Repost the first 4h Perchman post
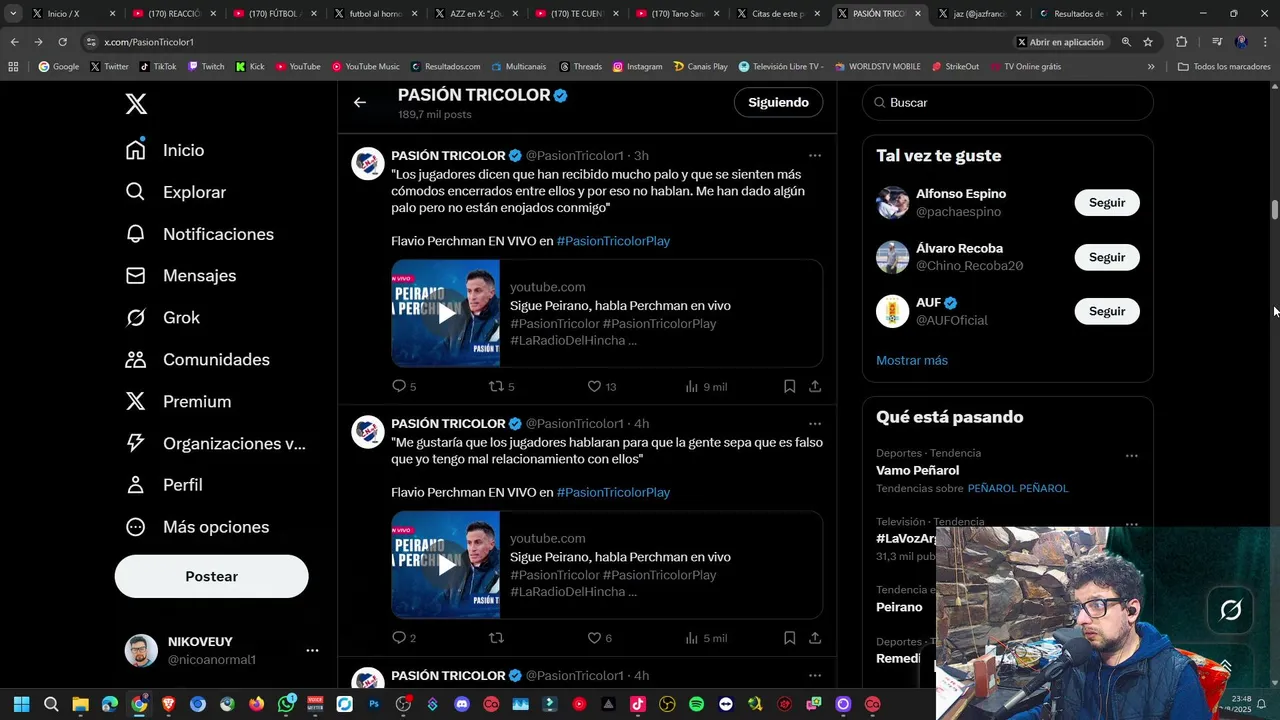This screenshot has height=720, width=1280. (x=496, y=637)
